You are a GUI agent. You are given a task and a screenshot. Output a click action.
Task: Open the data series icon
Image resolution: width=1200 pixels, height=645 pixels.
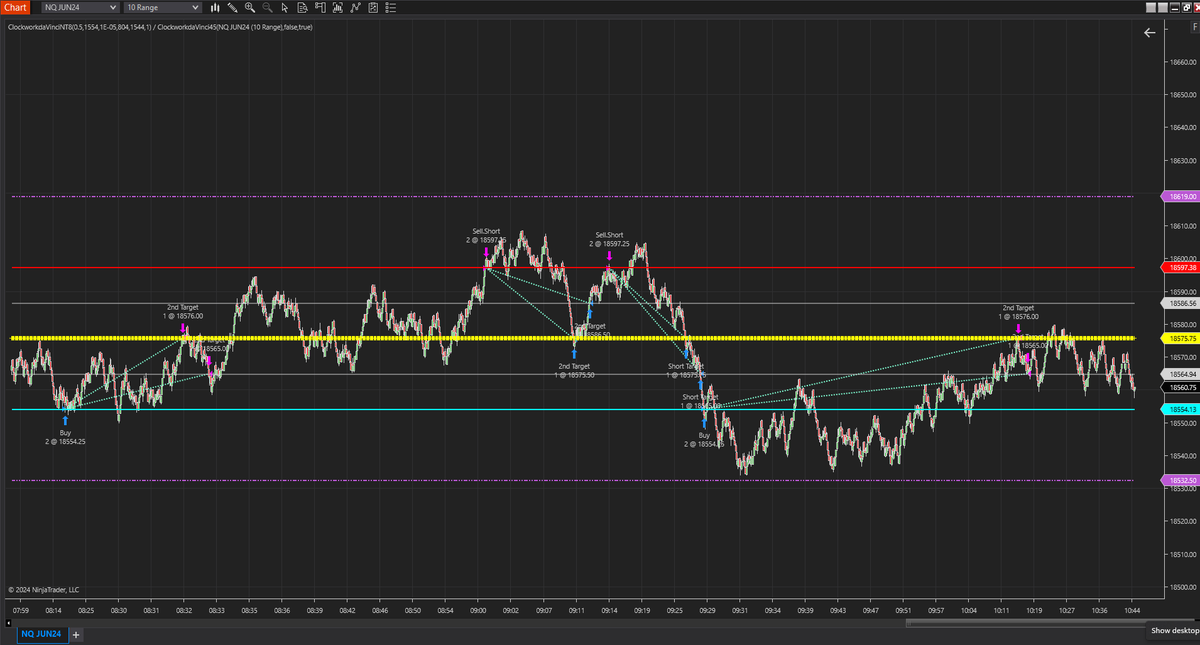(x=337, y=7)
